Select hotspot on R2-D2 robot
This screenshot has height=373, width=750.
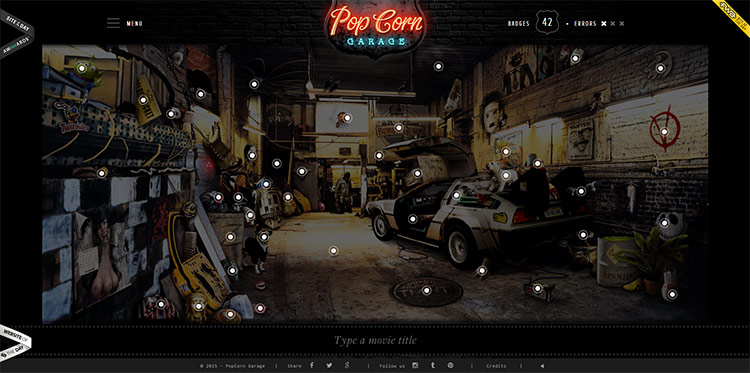point(266,184)
